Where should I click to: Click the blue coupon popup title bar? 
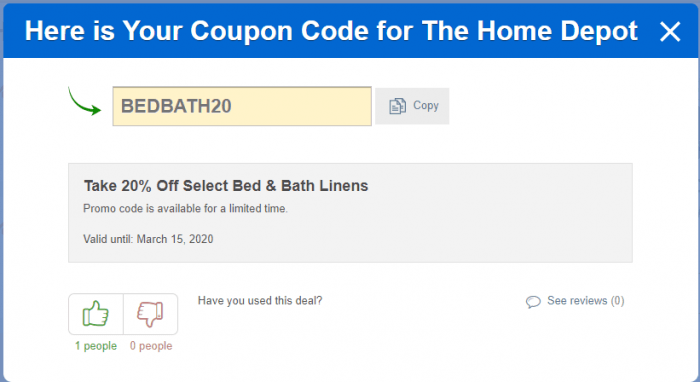350,31
